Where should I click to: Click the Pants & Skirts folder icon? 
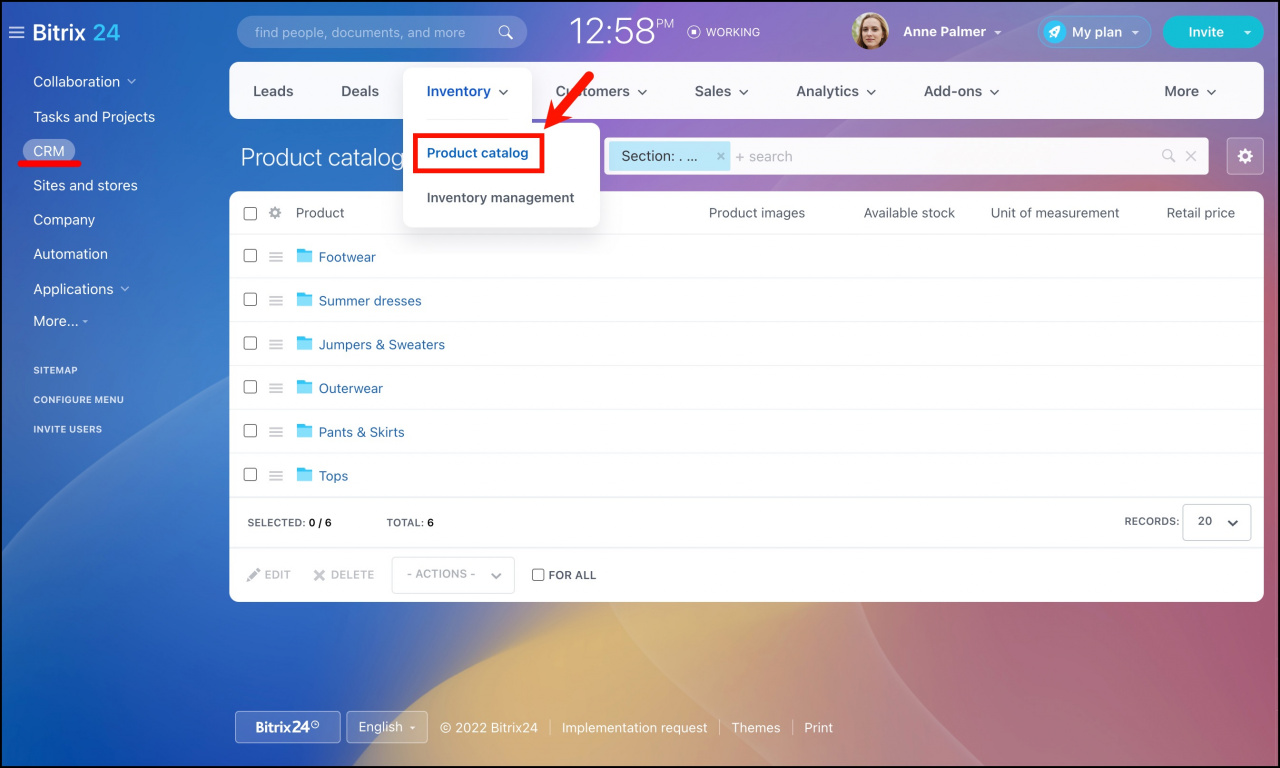click(305, 431)
